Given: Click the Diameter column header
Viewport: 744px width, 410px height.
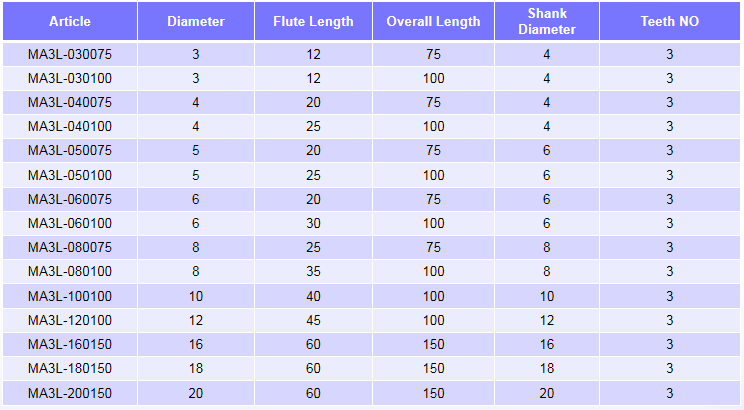Looking at the screenshot, I should pyautogui.click(x=196, y=21).
